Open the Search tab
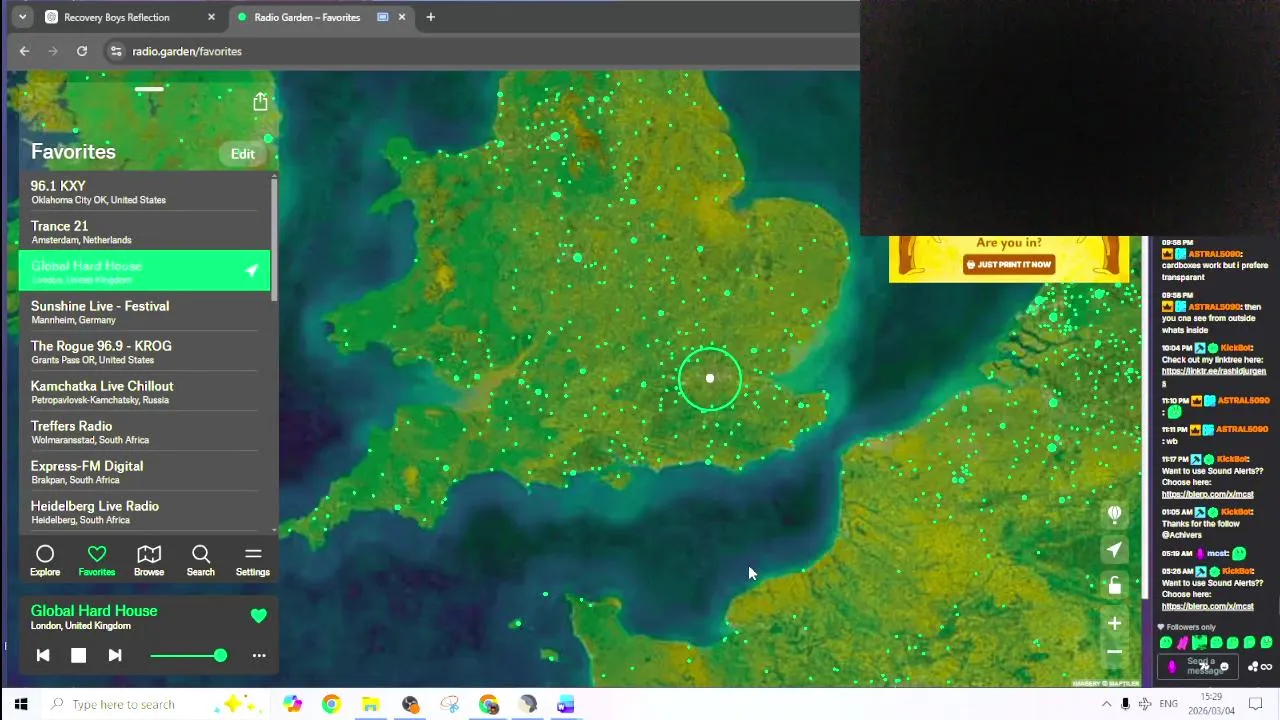The width and height of the screenshot is (1280, 720). click(x=201, y=560)
